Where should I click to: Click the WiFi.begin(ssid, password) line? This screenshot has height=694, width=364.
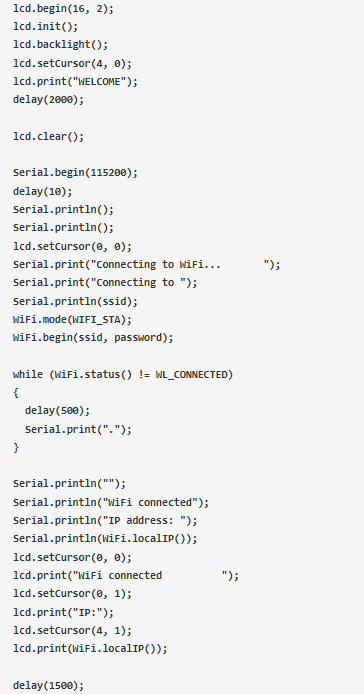93,338
